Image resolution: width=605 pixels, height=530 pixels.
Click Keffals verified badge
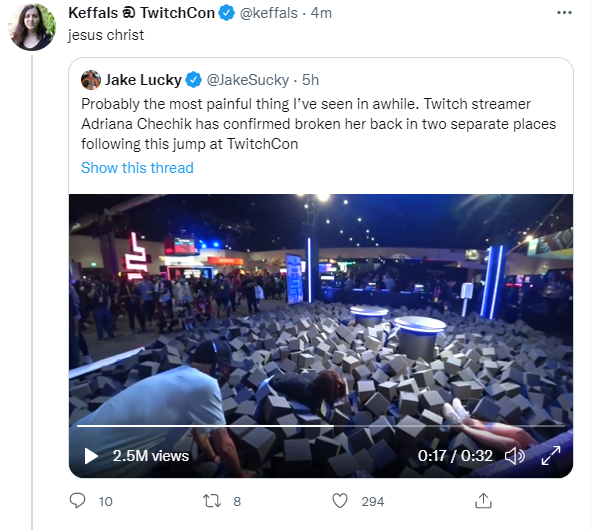click(227, 13)
